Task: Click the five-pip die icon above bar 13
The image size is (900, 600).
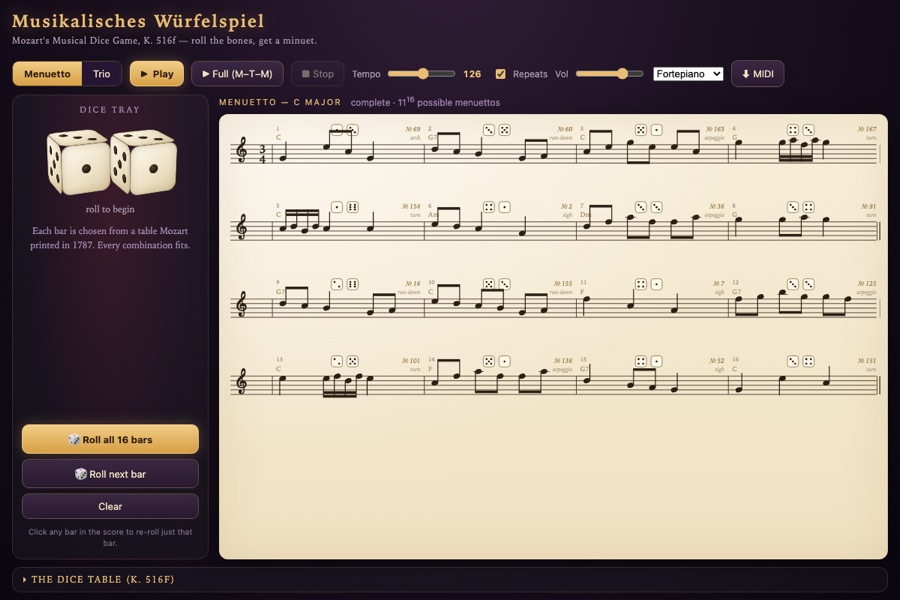Action: coord(352,361)
